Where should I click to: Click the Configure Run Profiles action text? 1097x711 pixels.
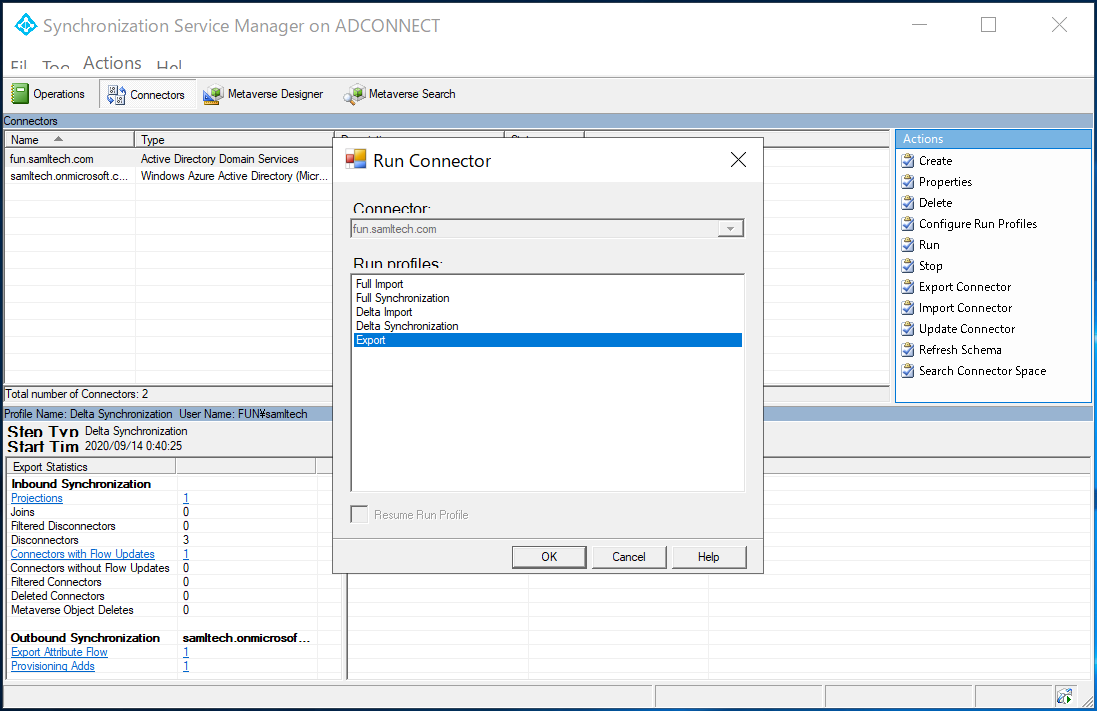(x=978, y=224)
